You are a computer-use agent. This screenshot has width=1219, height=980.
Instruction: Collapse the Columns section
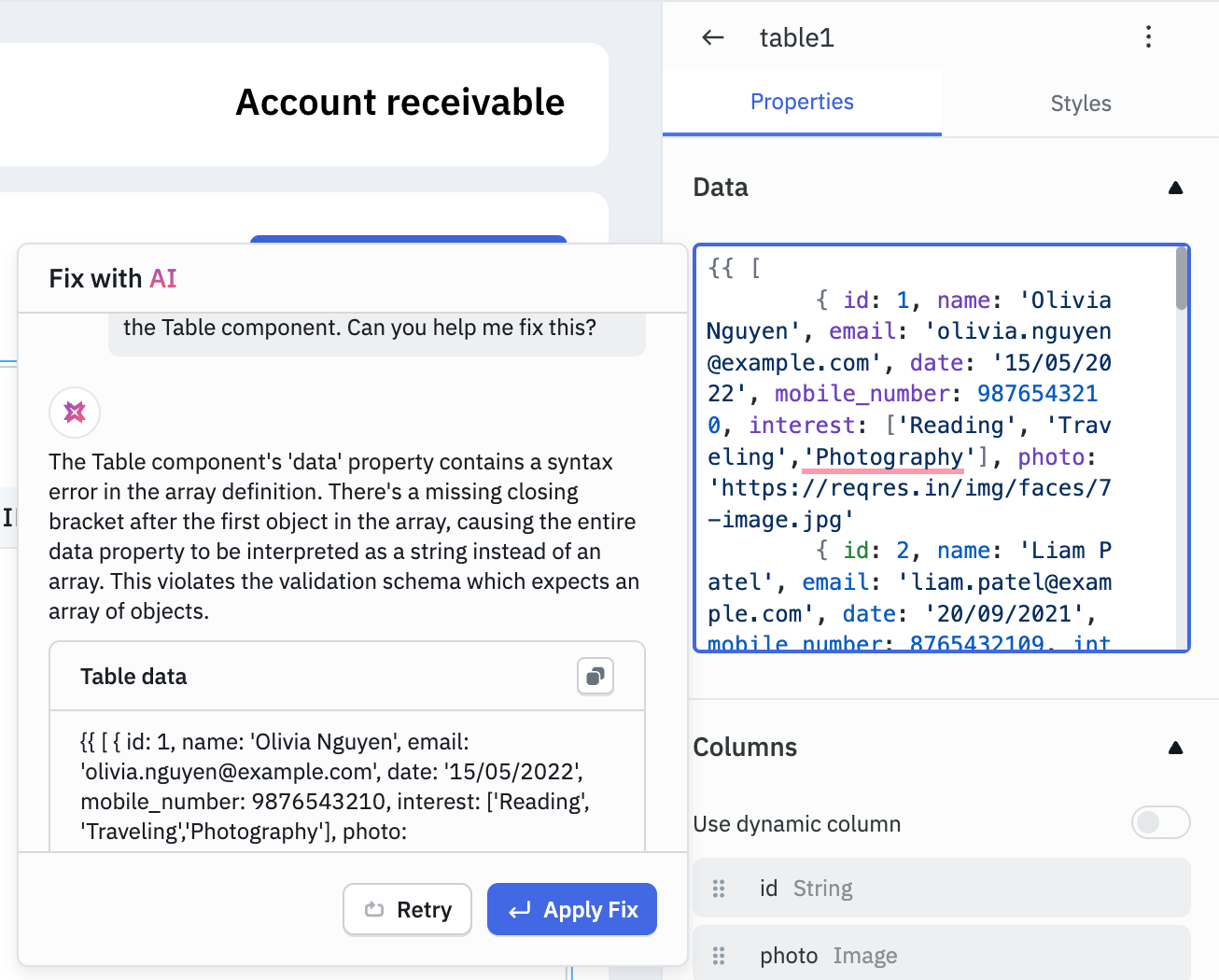(1176, 748)
